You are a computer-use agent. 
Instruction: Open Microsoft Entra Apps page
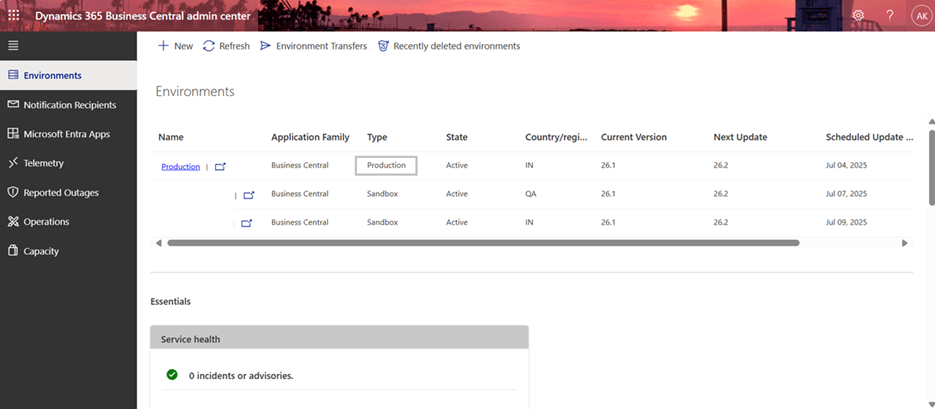click(x=67, y=134)
